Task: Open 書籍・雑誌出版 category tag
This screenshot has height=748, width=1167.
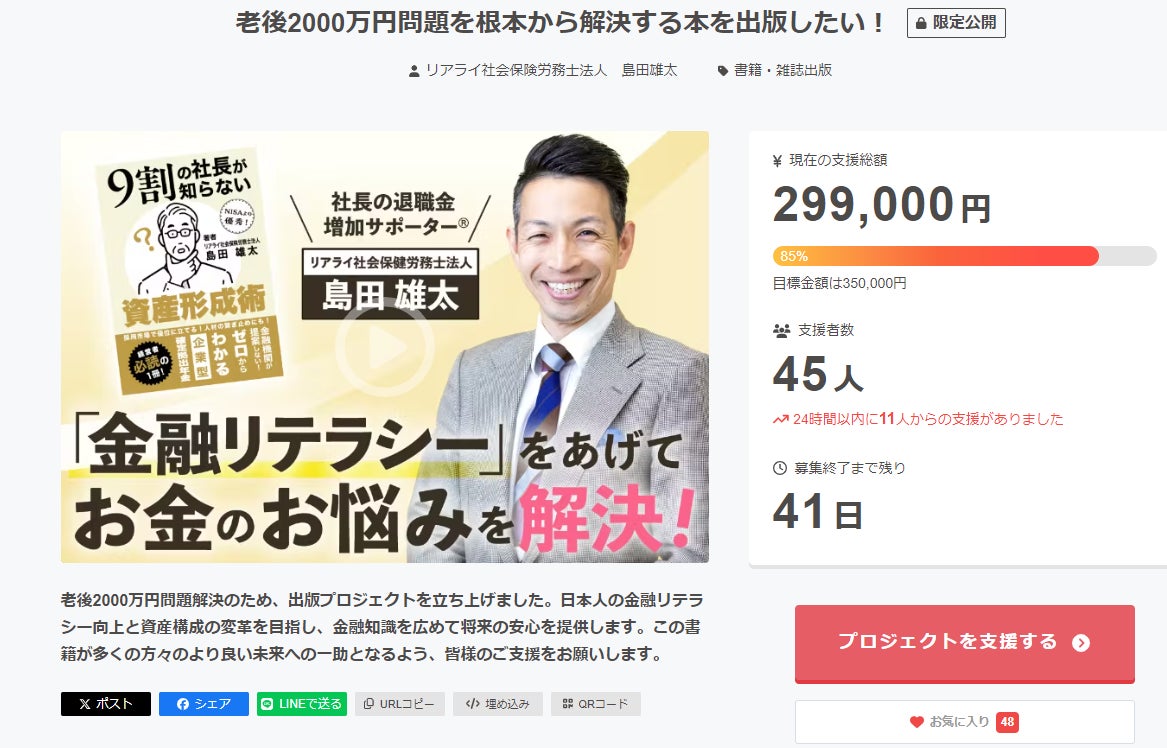Action: (x=783, y=70)
